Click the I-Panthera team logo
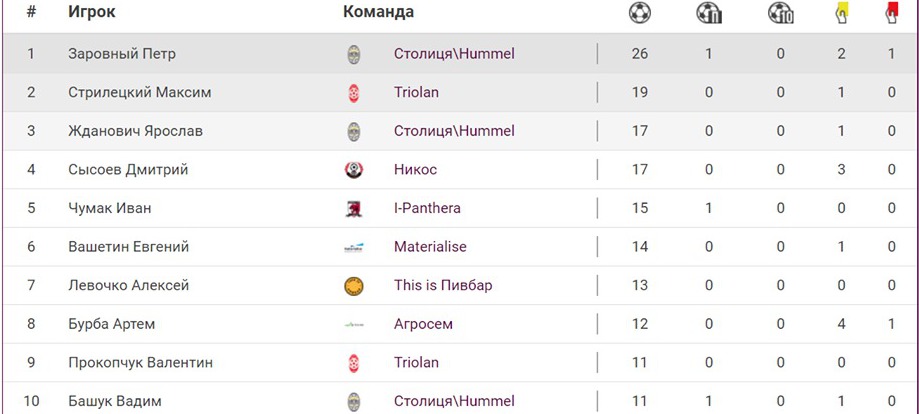This screenshot has width=919, height=414. click(x=353, y=209)
